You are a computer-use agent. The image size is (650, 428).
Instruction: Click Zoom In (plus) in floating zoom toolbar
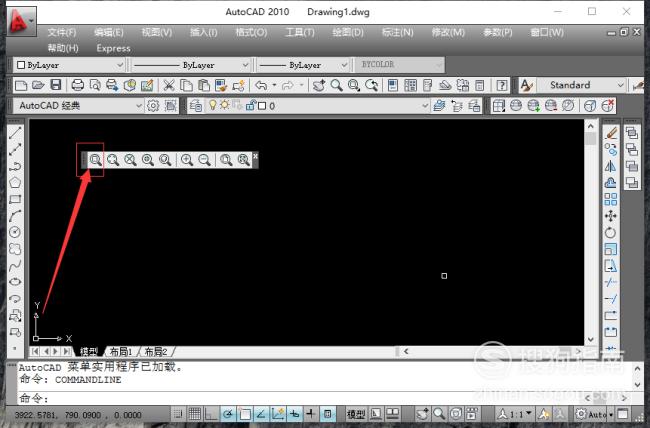[x=187, y=160]
